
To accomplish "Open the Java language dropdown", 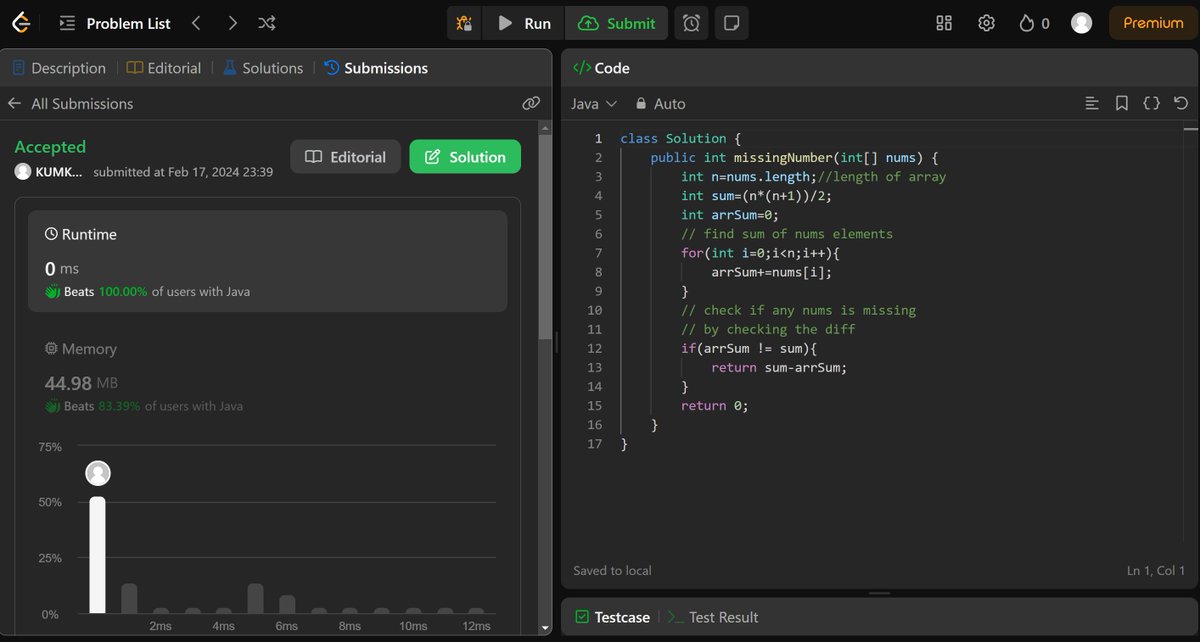I will point(594,103).
